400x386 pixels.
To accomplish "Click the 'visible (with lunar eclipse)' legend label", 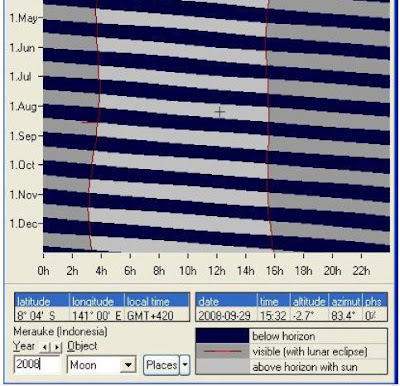I will [x=310, y=351].
